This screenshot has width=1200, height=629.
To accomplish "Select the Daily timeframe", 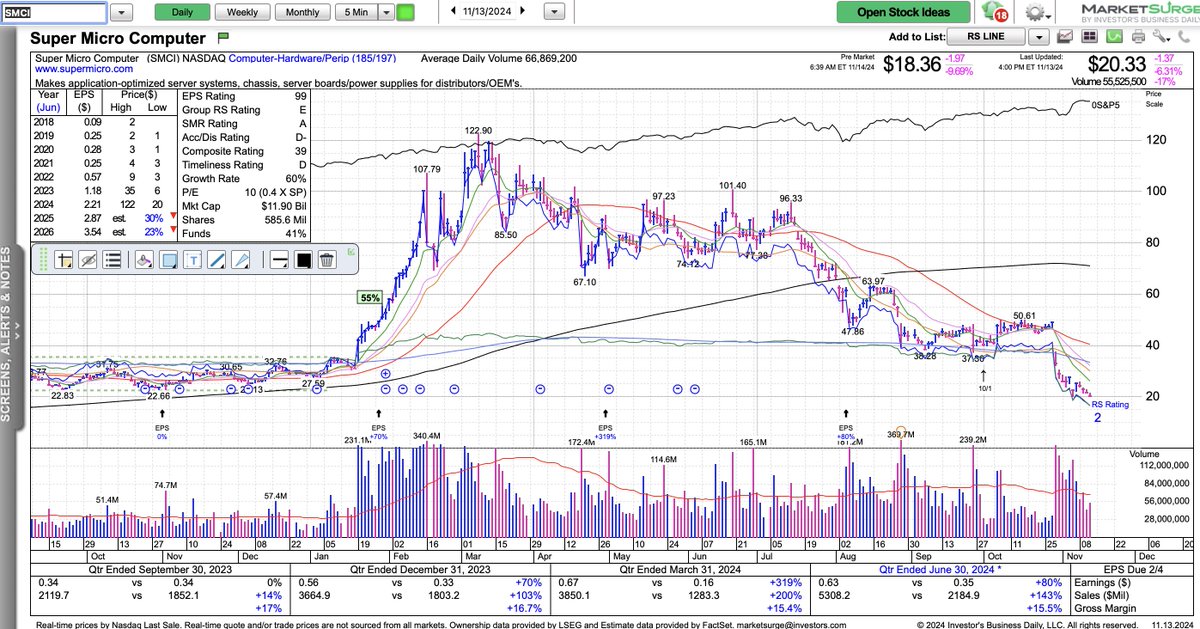I will pyautogui.click(x=183, y=12).
